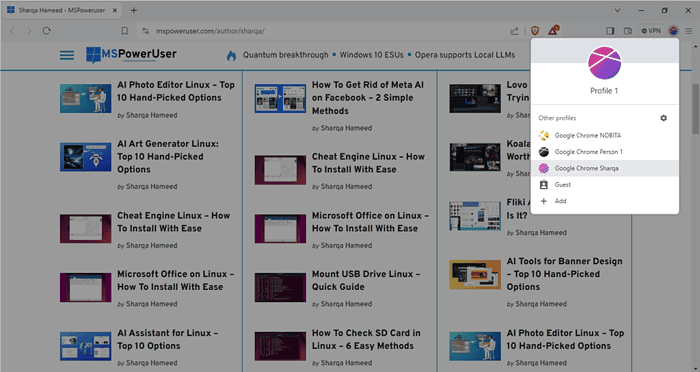This screenshot has width=700, height=372.
Task: Open Opera supports Local LLMs link
Action: (465, 55)
